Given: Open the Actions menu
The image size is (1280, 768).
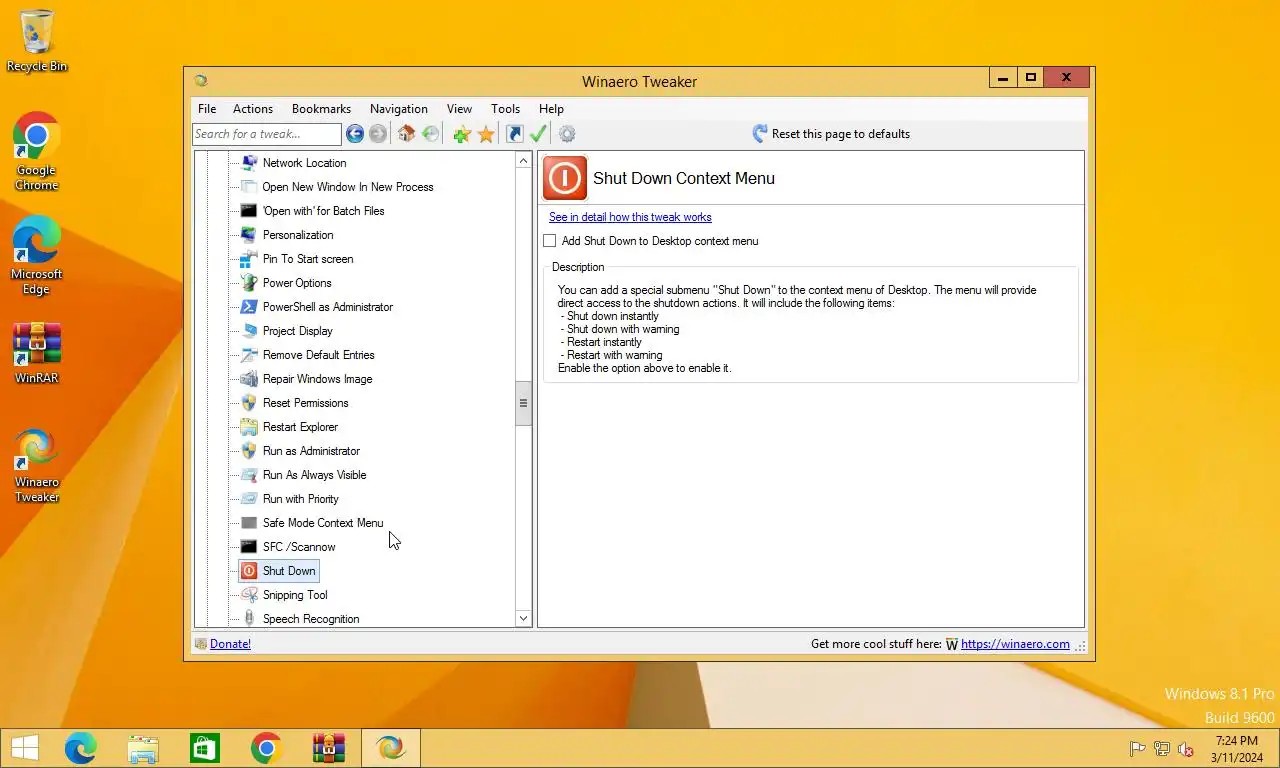Looking at the screenshot, I should click(x=253, y=109).
